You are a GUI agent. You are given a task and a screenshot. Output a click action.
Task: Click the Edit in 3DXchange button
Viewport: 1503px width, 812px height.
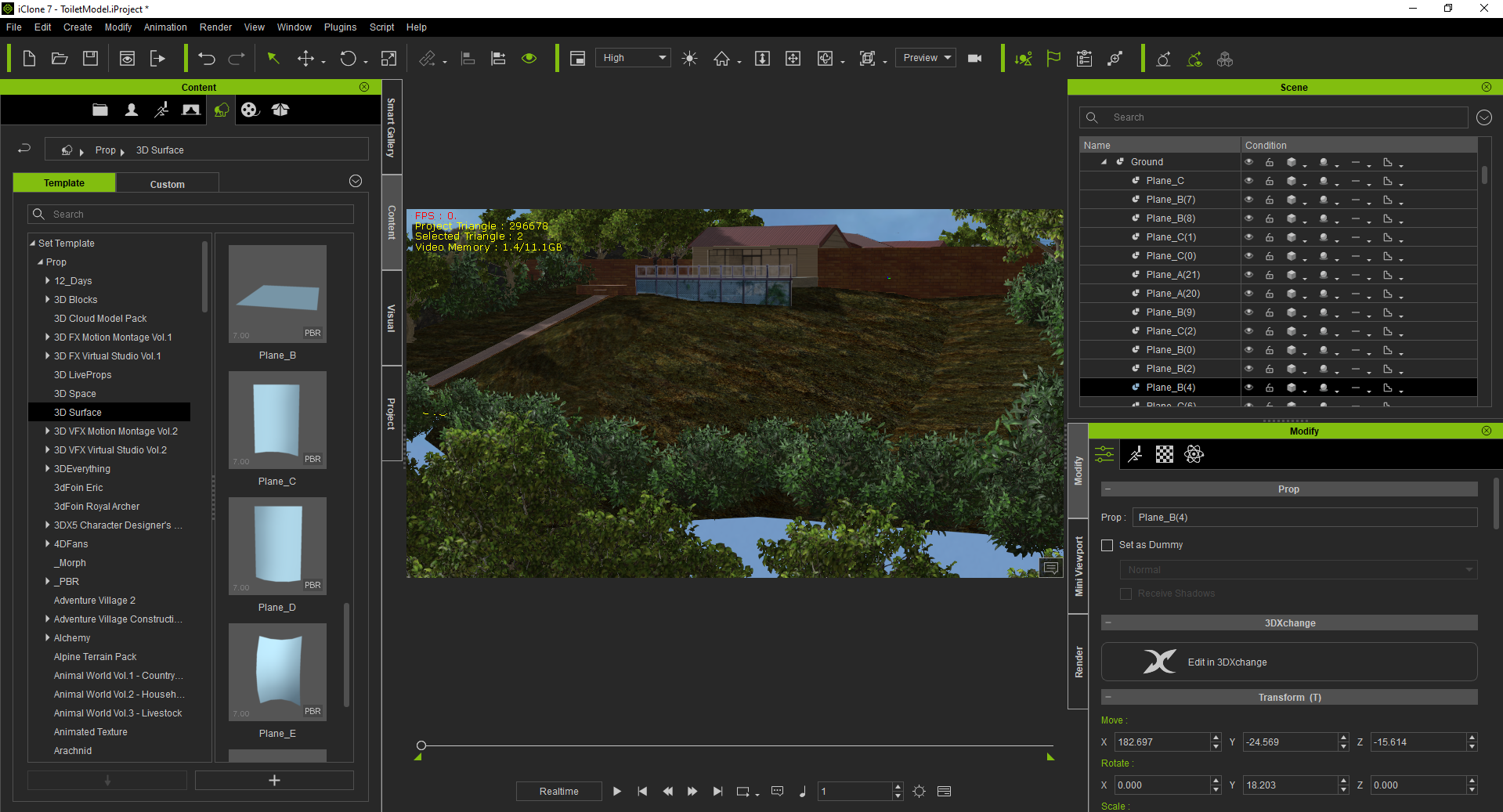[x=1289, y=662]
